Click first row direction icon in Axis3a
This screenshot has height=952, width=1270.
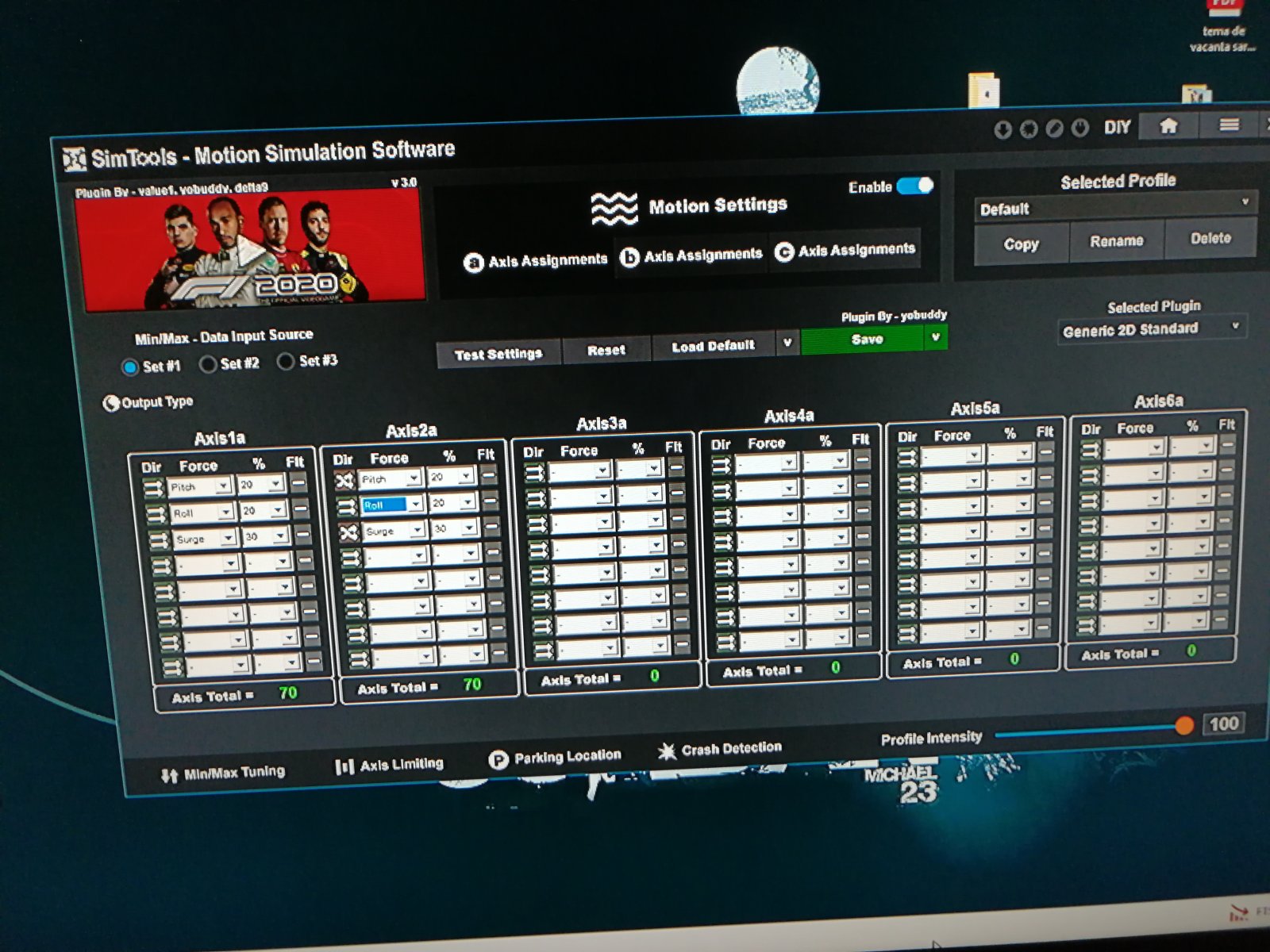pos(536,473)
